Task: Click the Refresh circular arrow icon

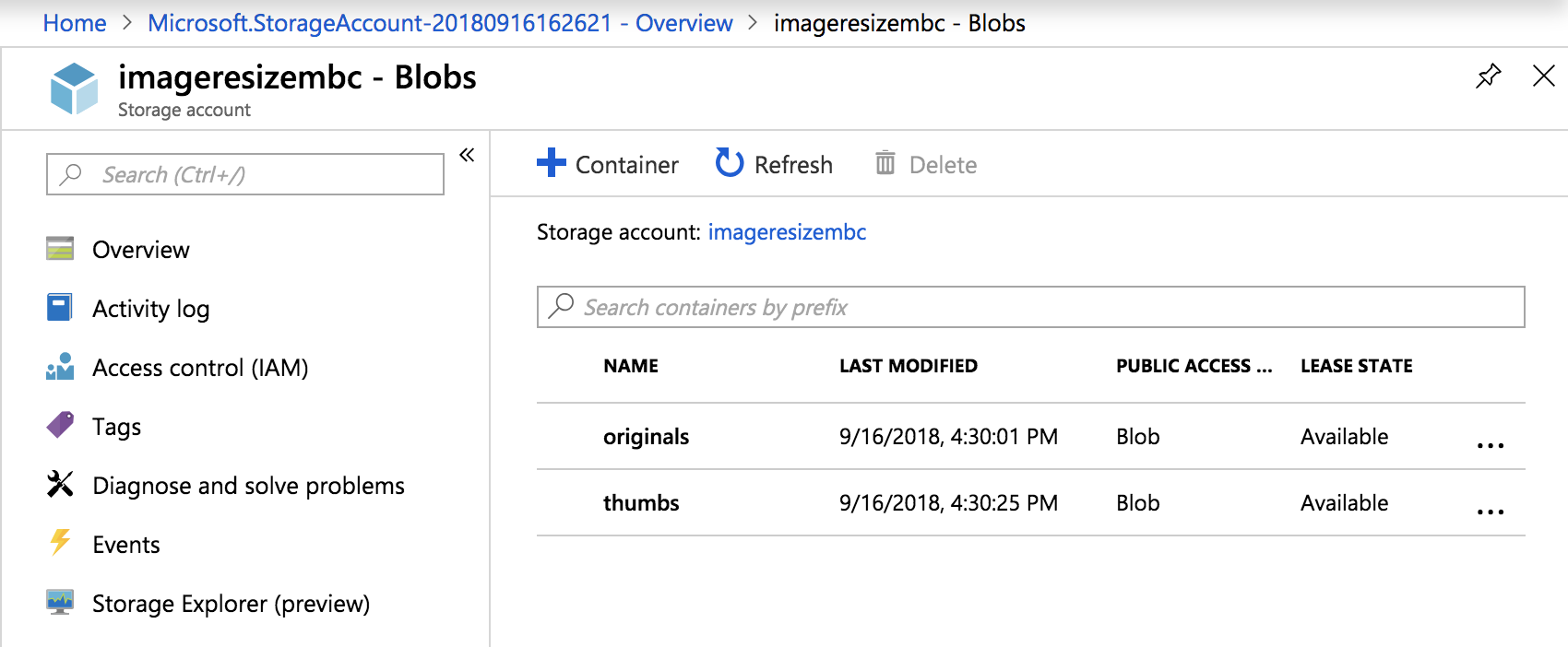Action: [729, 163]
